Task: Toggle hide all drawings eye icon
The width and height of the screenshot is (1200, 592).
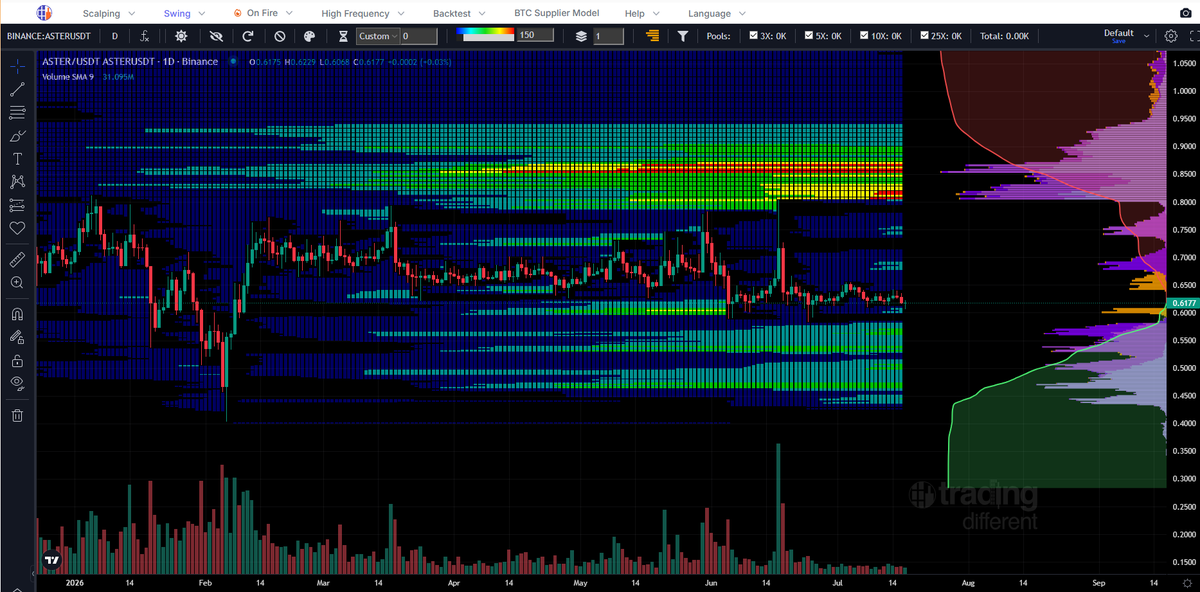Action: [17, 384]
